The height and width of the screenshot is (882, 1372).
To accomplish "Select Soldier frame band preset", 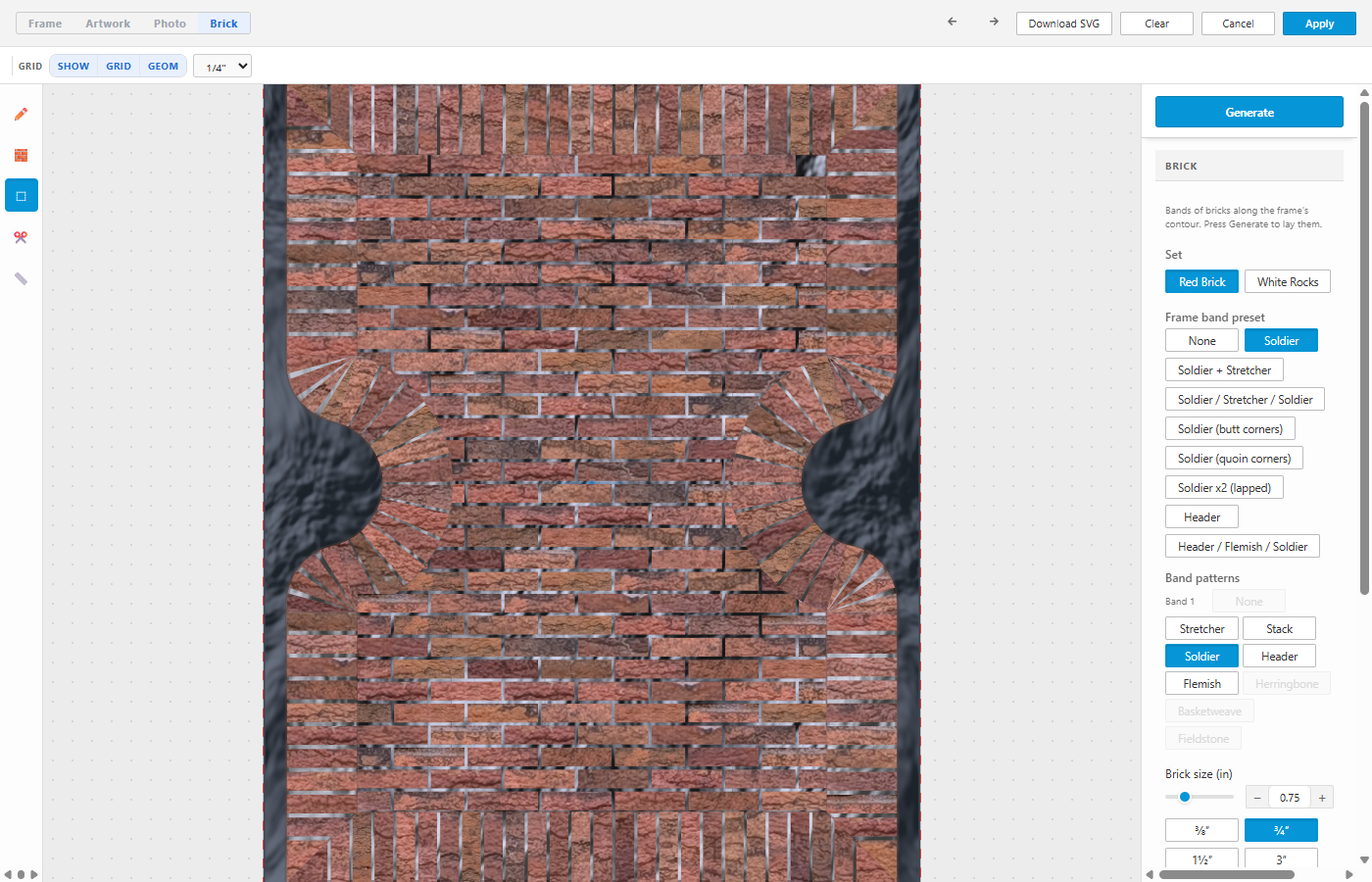I will click(1281, 340).
